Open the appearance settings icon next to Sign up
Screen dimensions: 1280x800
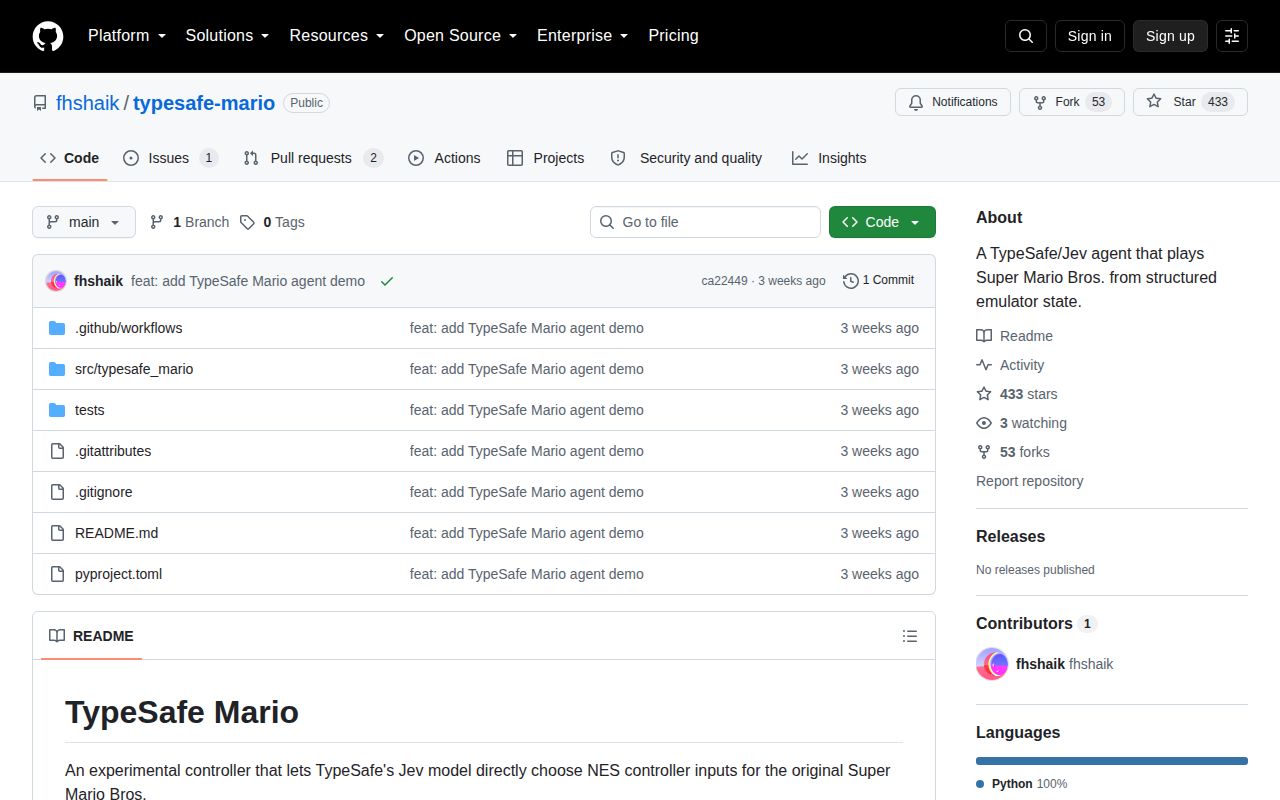(x=1232, y=36)
